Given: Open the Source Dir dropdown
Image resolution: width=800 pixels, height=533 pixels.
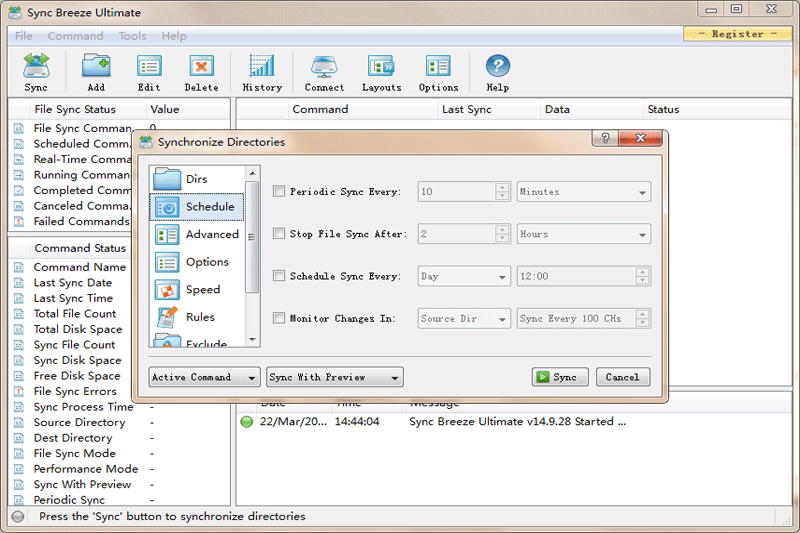Looking at the screenshot, I should 464,319.
